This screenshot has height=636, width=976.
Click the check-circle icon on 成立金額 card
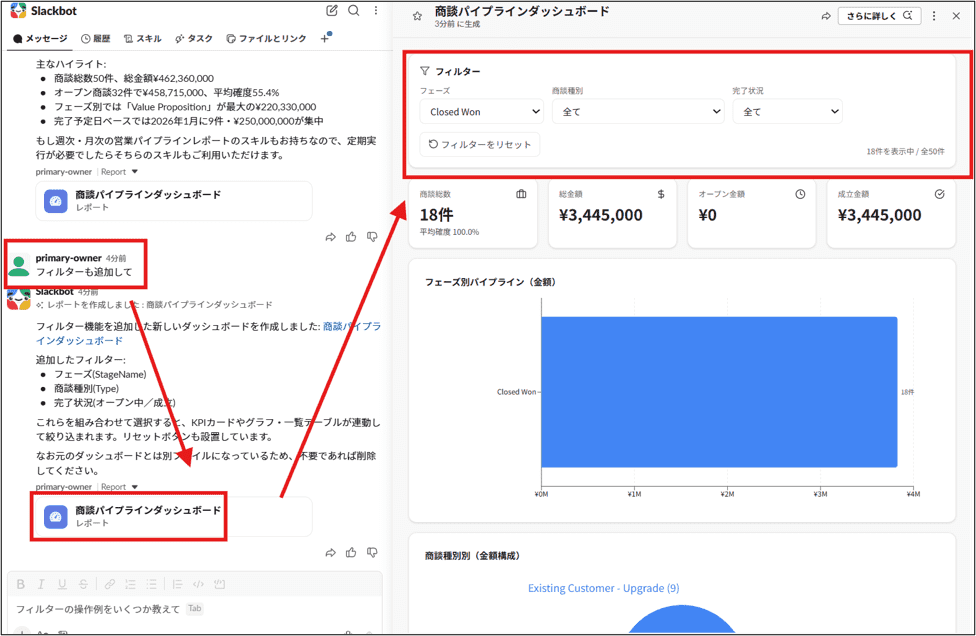(940, 194)
